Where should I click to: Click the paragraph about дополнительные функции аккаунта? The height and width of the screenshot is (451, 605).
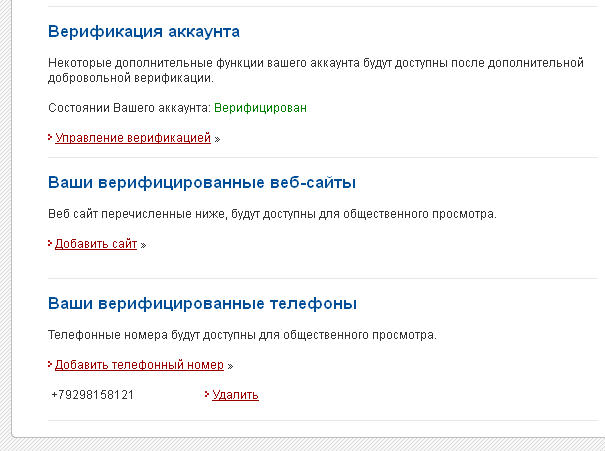(x=316, y=70)
